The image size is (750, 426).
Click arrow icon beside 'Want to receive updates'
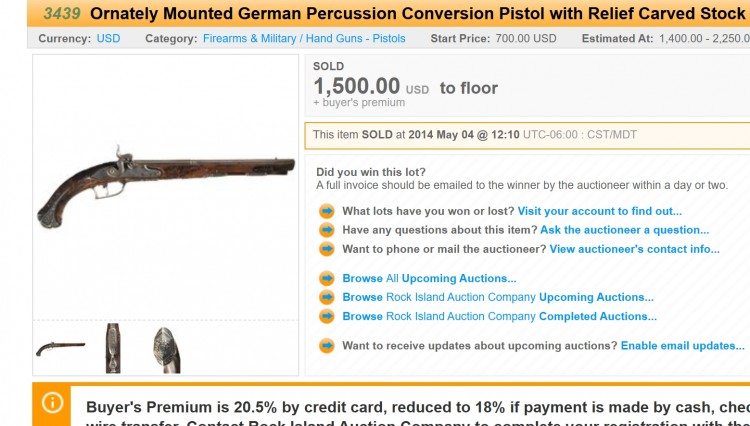[x=326, y=346]
